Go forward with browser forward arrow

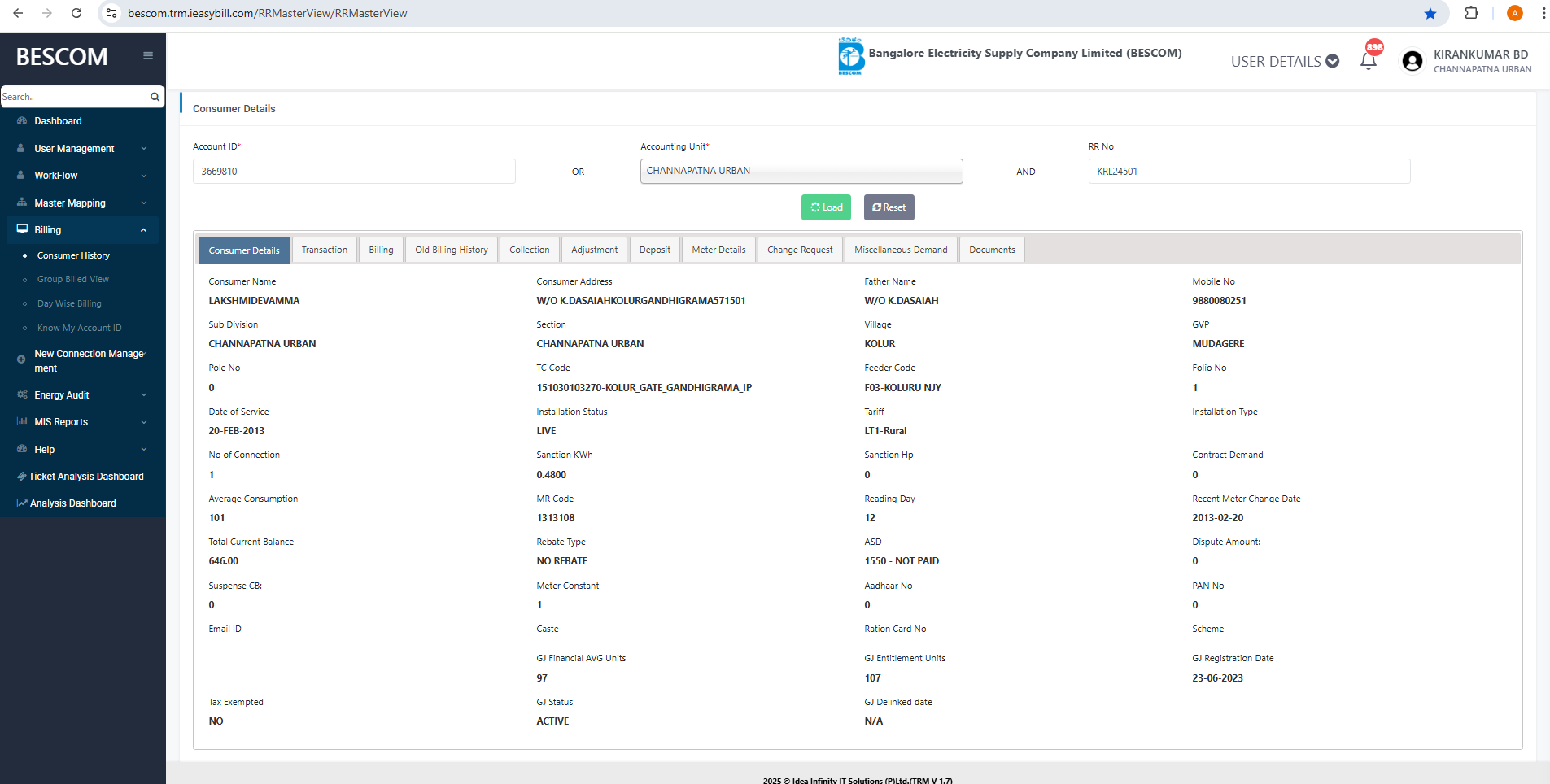point(47,13)
